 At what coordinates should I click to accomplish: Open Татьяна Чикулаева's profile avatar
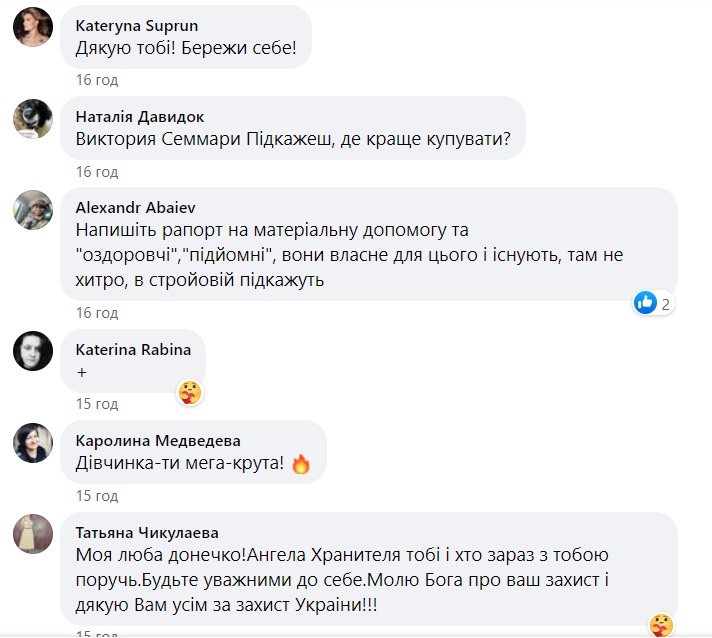pyautogui.click(x=32, y=533)
